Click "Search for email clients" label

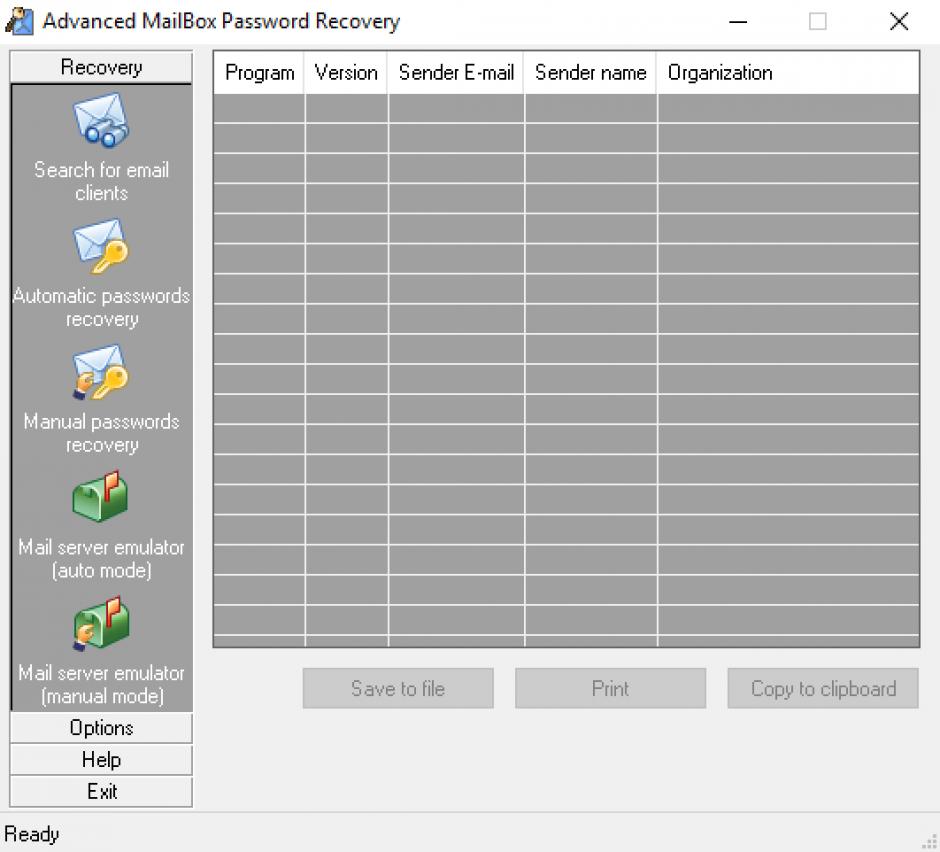click(101, 181)
